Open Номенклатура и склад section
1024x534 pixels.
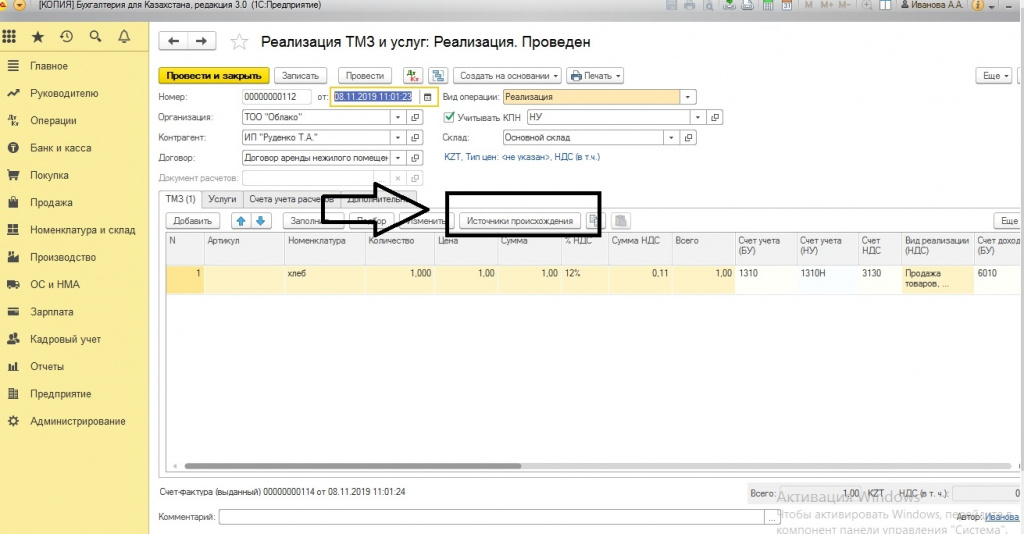83,230
